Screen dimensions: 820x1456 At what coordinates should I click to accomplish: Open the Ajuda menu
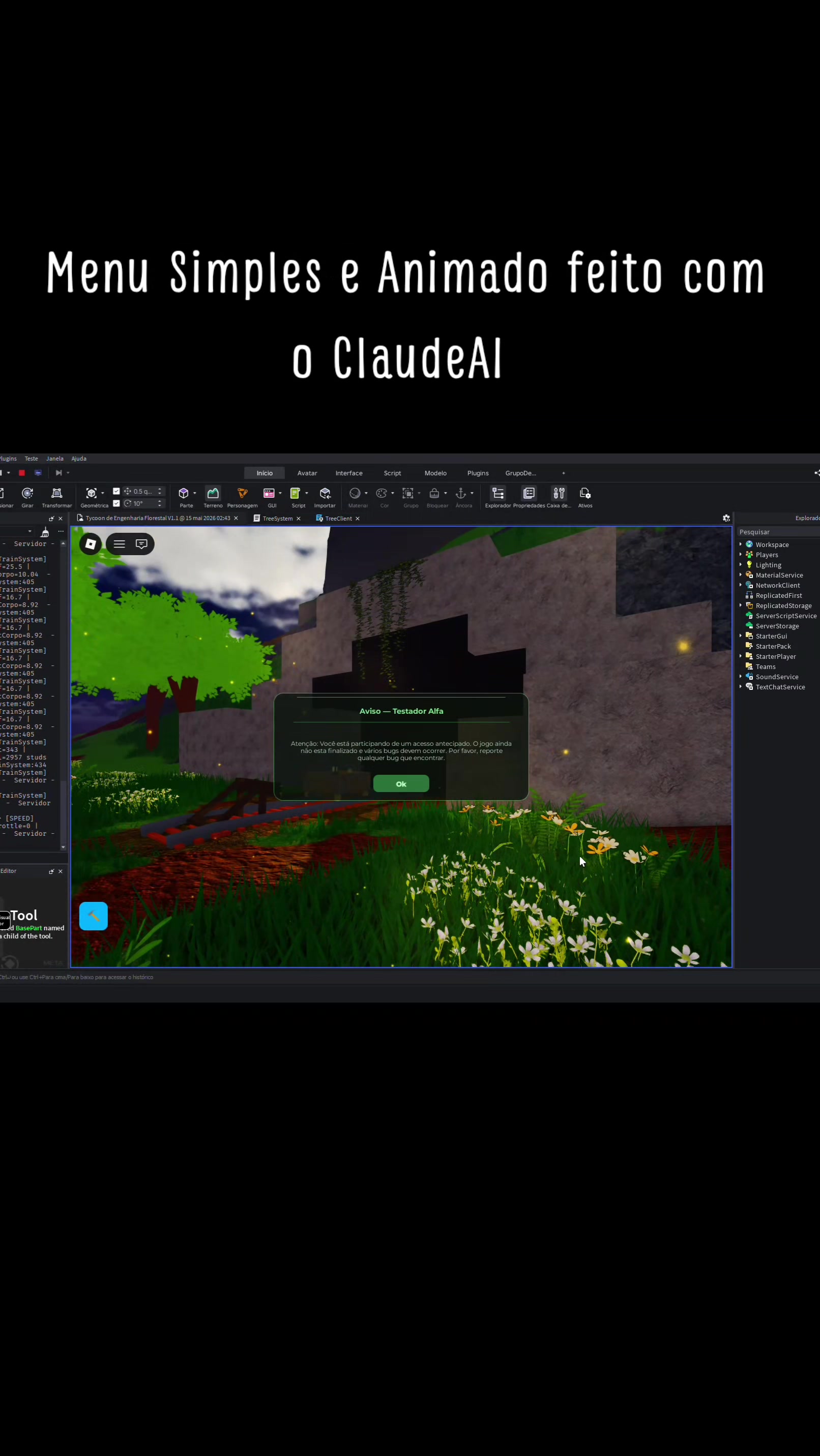point(79,459)
